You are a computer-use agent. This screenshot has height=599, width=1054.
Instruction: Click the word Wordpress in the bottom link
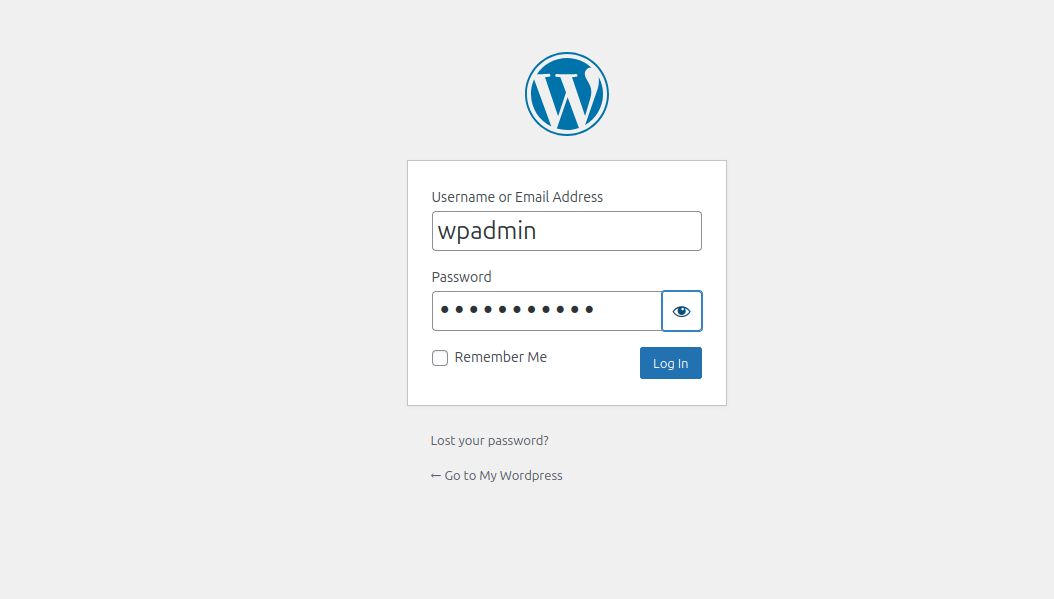click(531, 475)
